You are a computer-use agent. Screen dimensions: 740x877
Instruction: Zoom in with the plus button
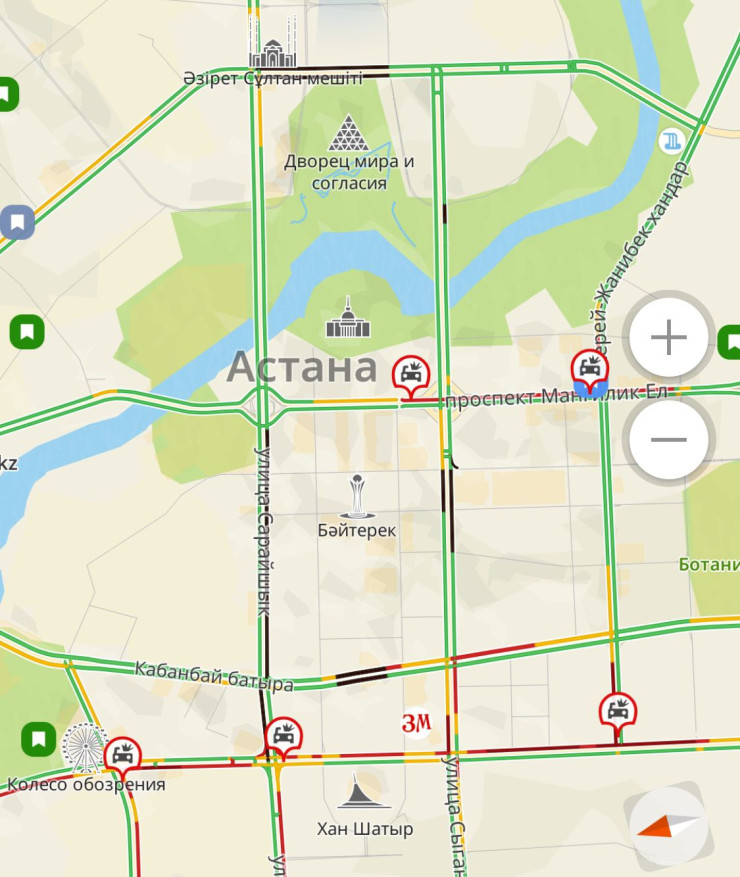668,337
